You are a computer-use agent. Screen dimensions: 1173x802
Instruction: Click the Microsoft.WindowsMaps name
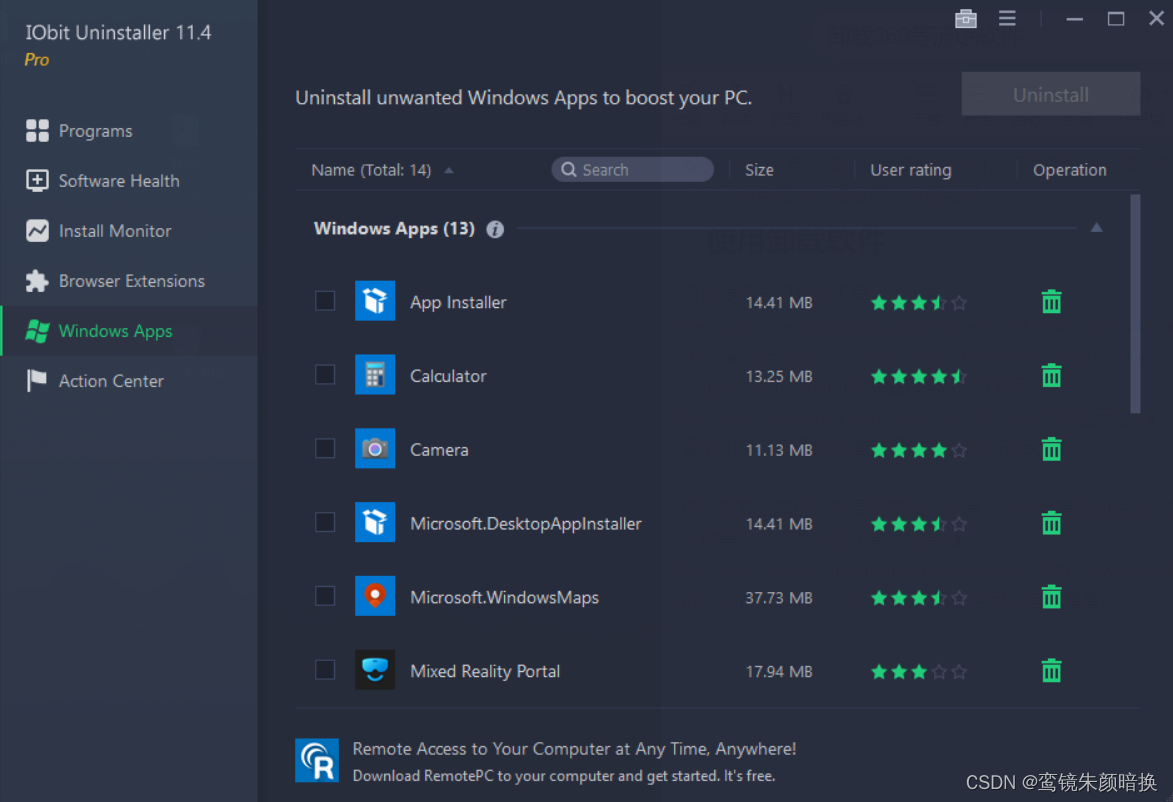[504, 597]
